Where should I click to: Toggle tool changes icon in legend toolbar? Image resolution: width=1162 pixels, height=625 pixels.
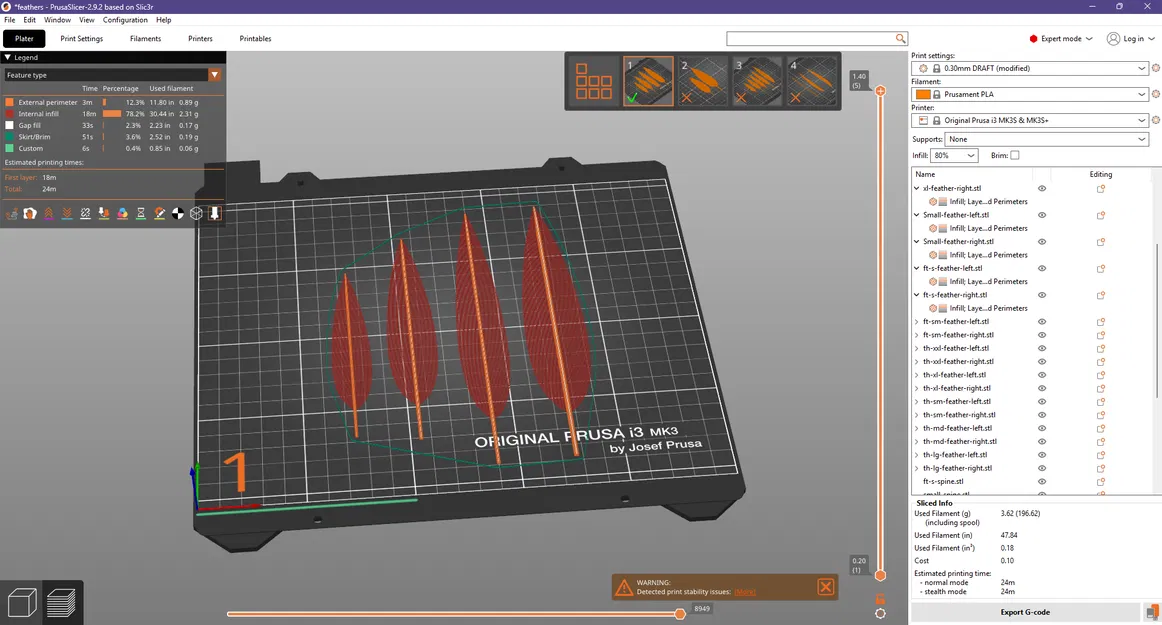[104, 214]
